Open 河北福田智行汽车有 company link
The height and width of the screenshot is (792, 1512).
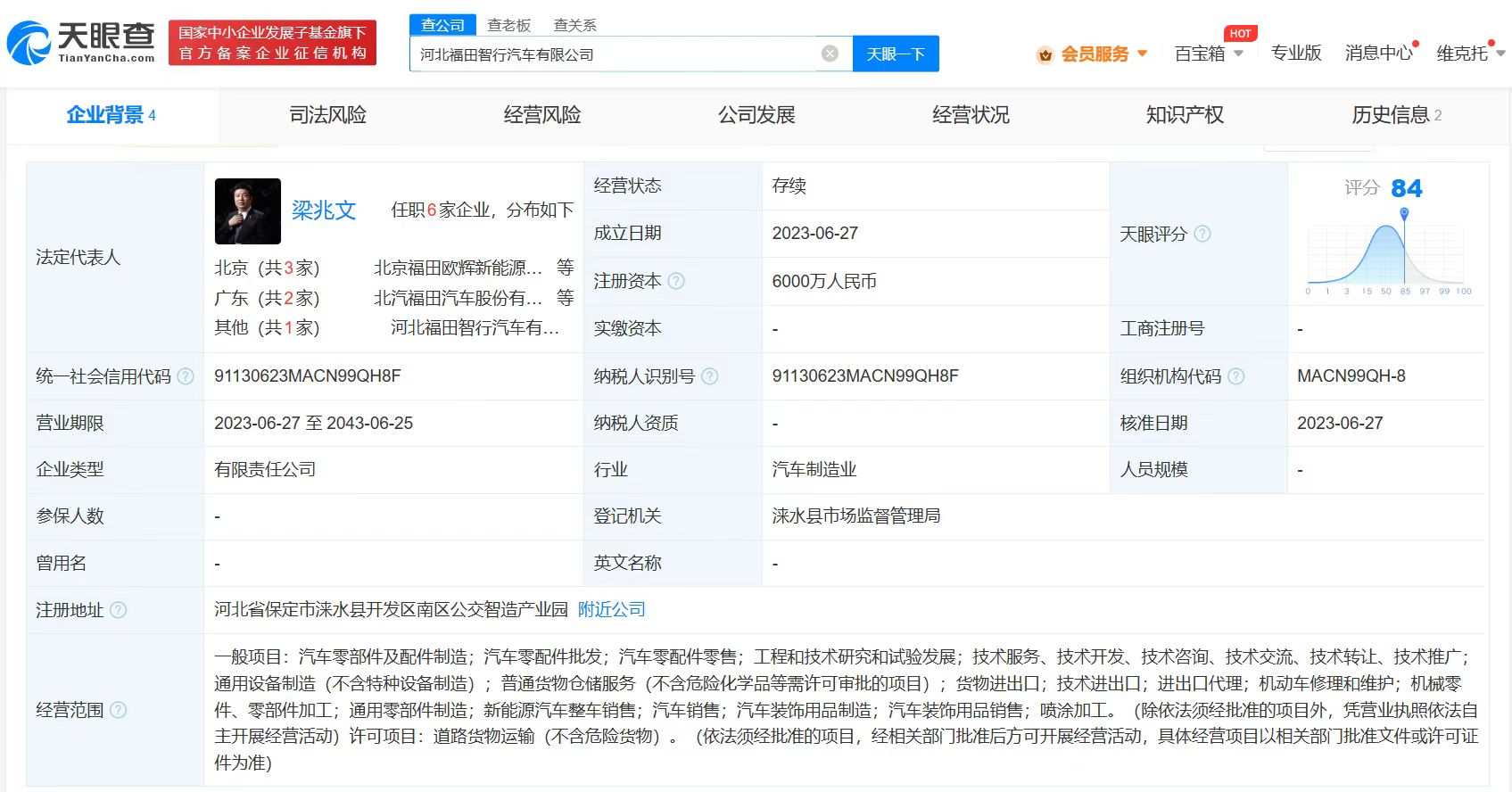coord(475,328)
